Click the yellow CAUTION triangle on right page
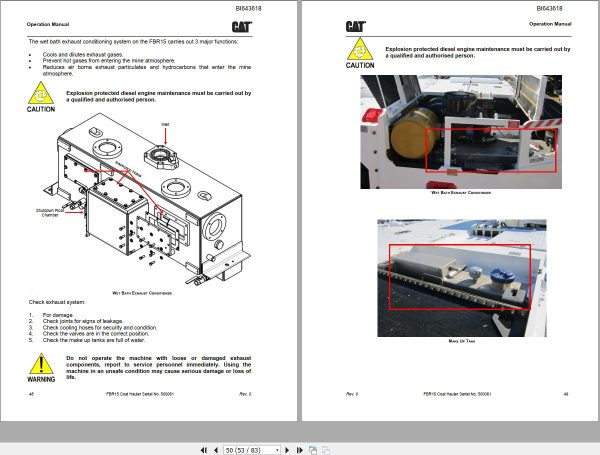 pos(360,49)
